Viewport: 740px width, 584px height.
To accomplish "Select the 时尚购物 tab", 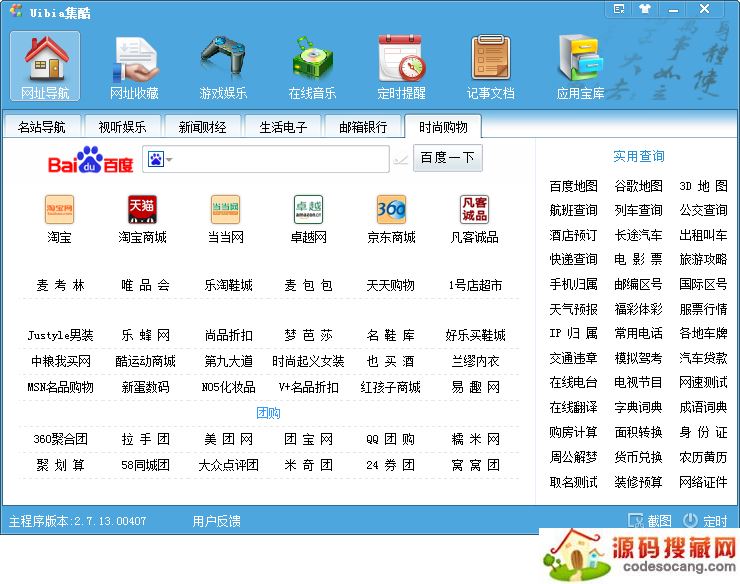I will [443, 127].
